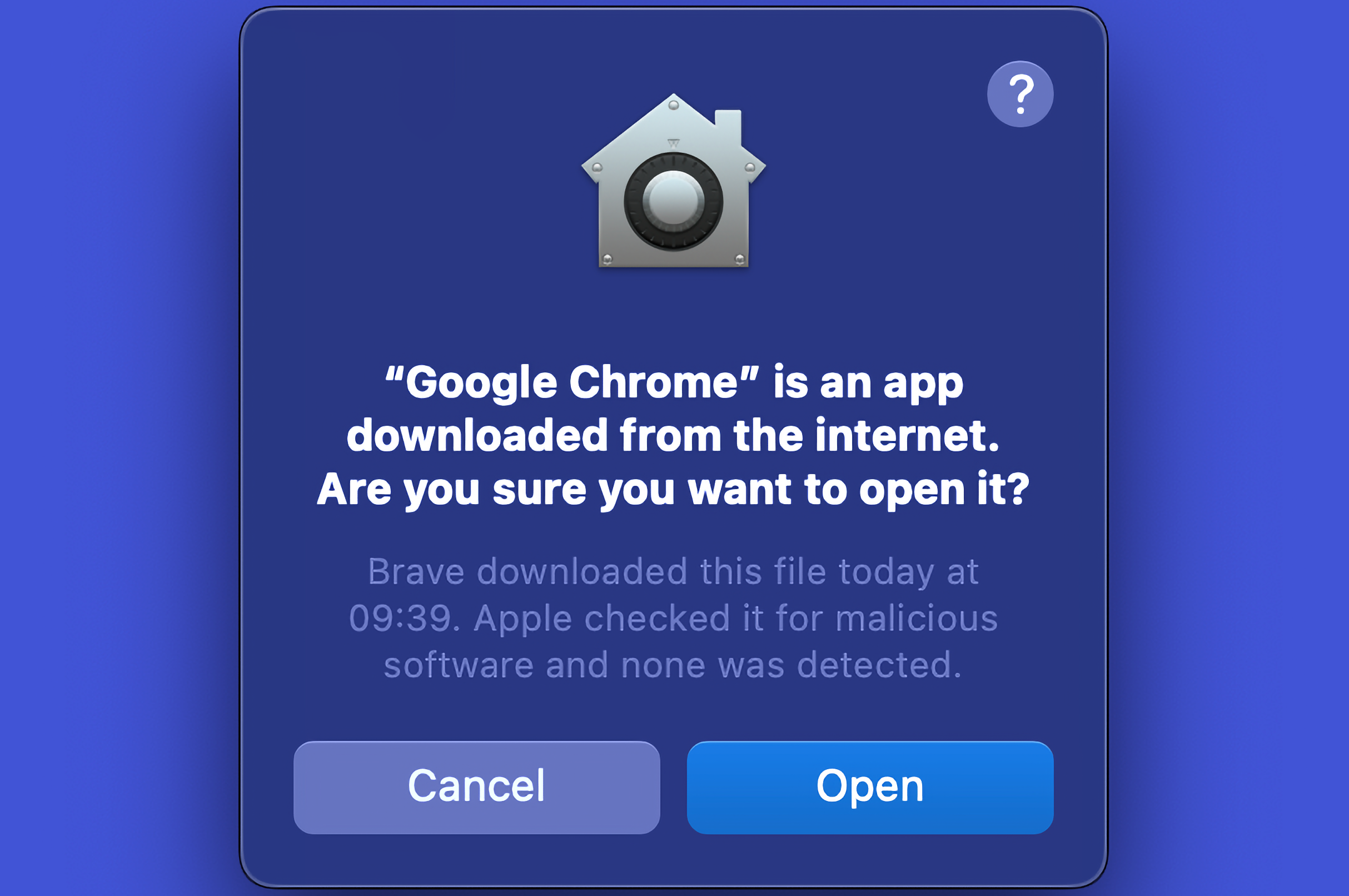Click the bottom-left rivet on the house icon
Image resolution: width=1349 pixels, height=896 pixels.
pyautogui.click(x=608, y=260)
